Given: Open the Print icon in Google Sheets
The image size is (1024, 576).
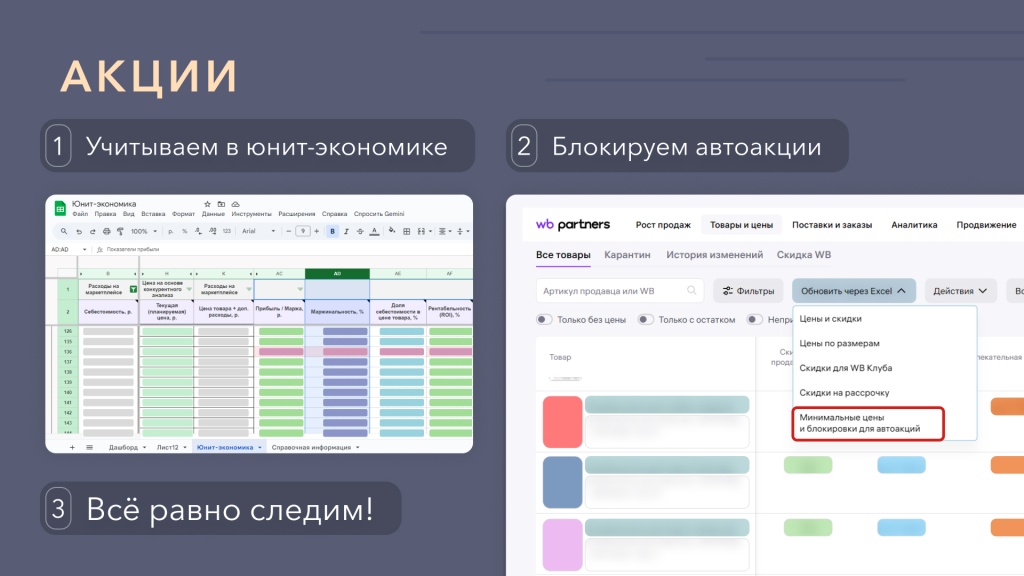Looking at the screenshot, I should [107, 232].
